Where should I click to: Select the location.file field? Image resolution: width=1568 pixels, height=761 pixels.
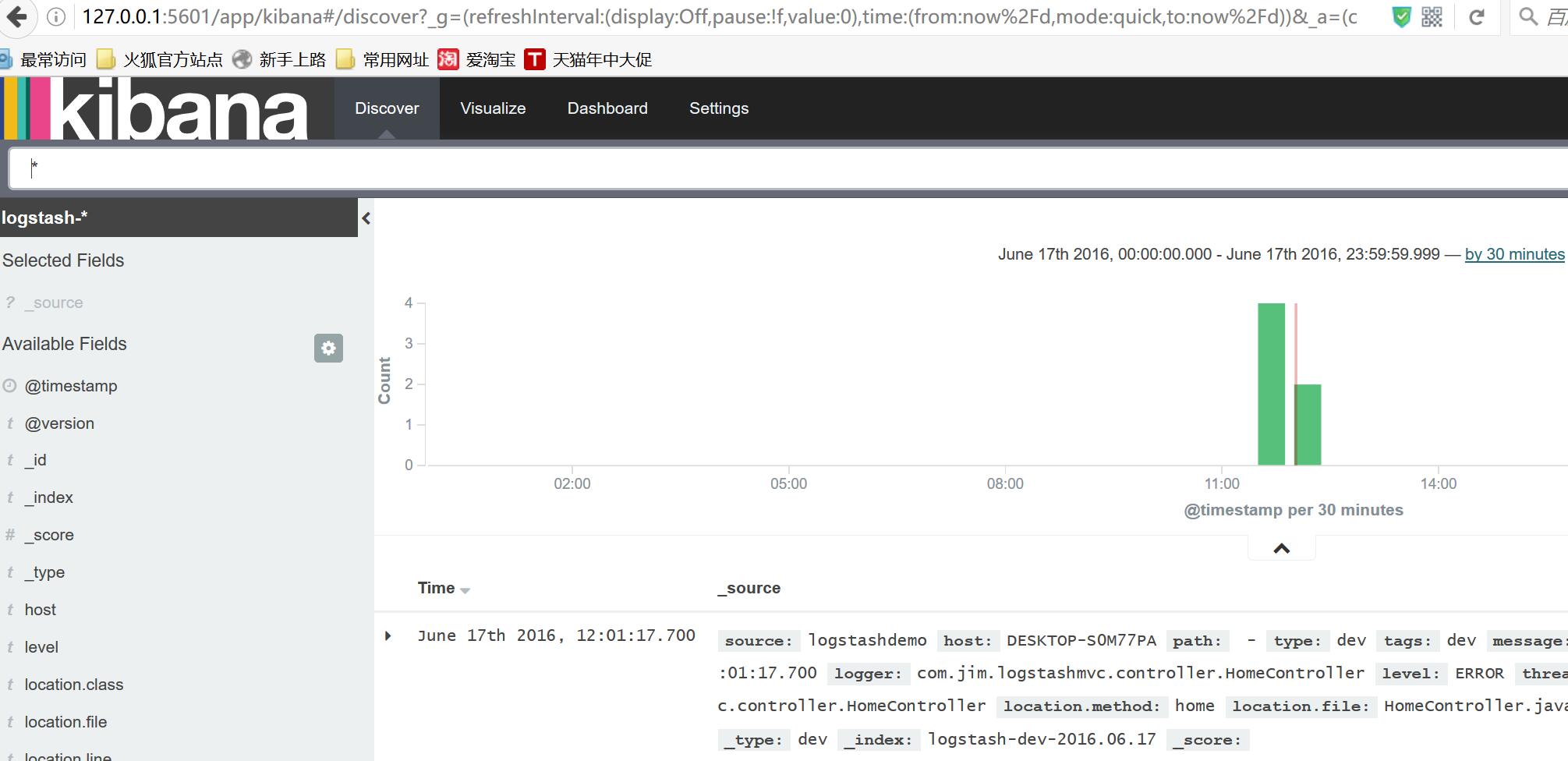65,722
